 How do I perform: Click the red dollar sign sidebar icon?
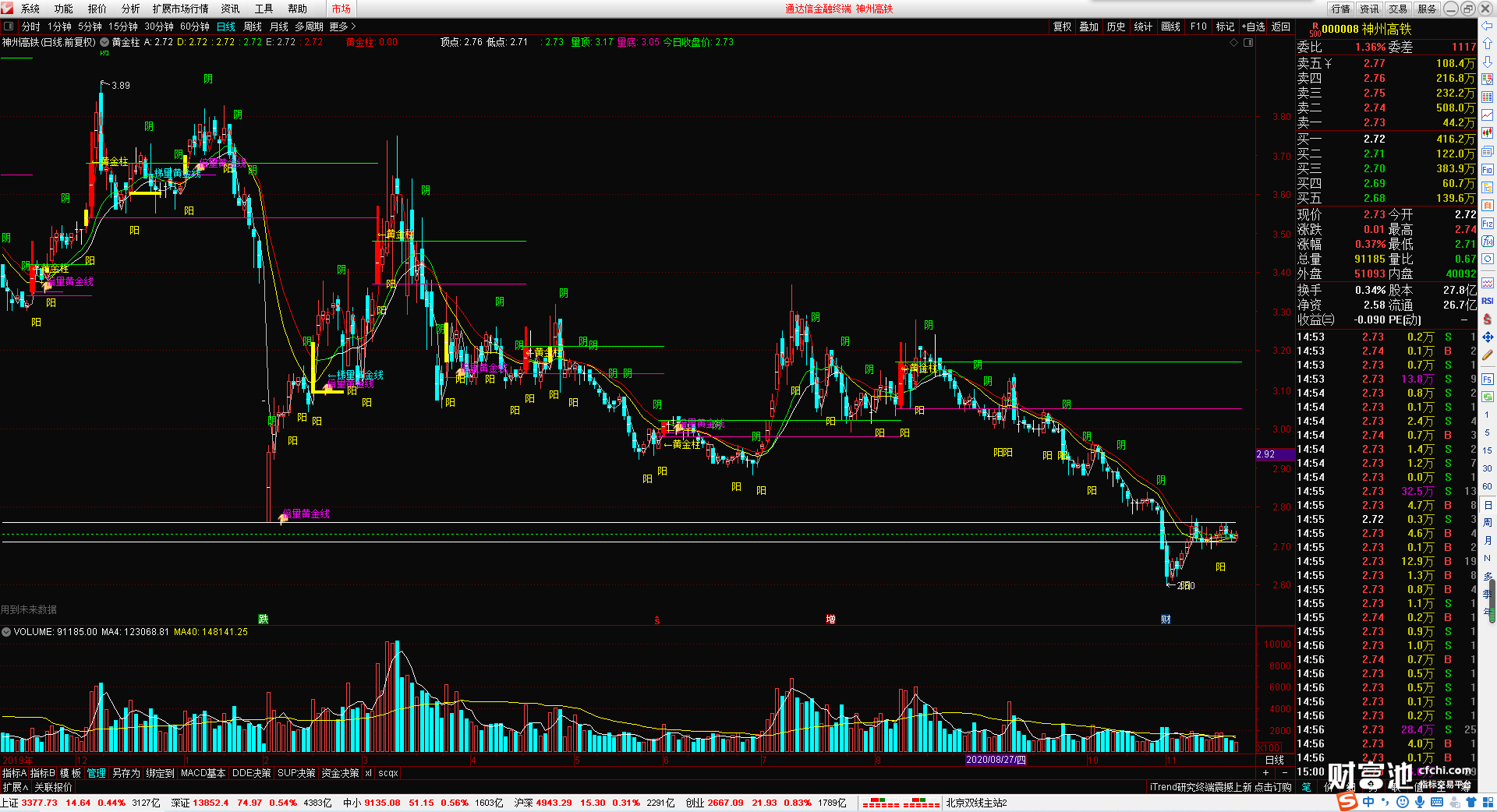1488,319
